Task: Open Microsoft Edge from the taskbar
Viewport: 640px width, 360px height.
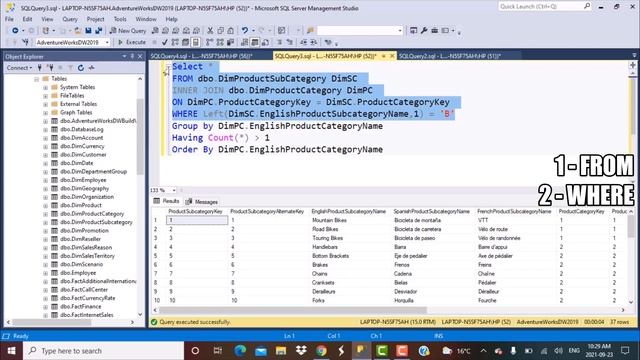Action: point(240,351)
